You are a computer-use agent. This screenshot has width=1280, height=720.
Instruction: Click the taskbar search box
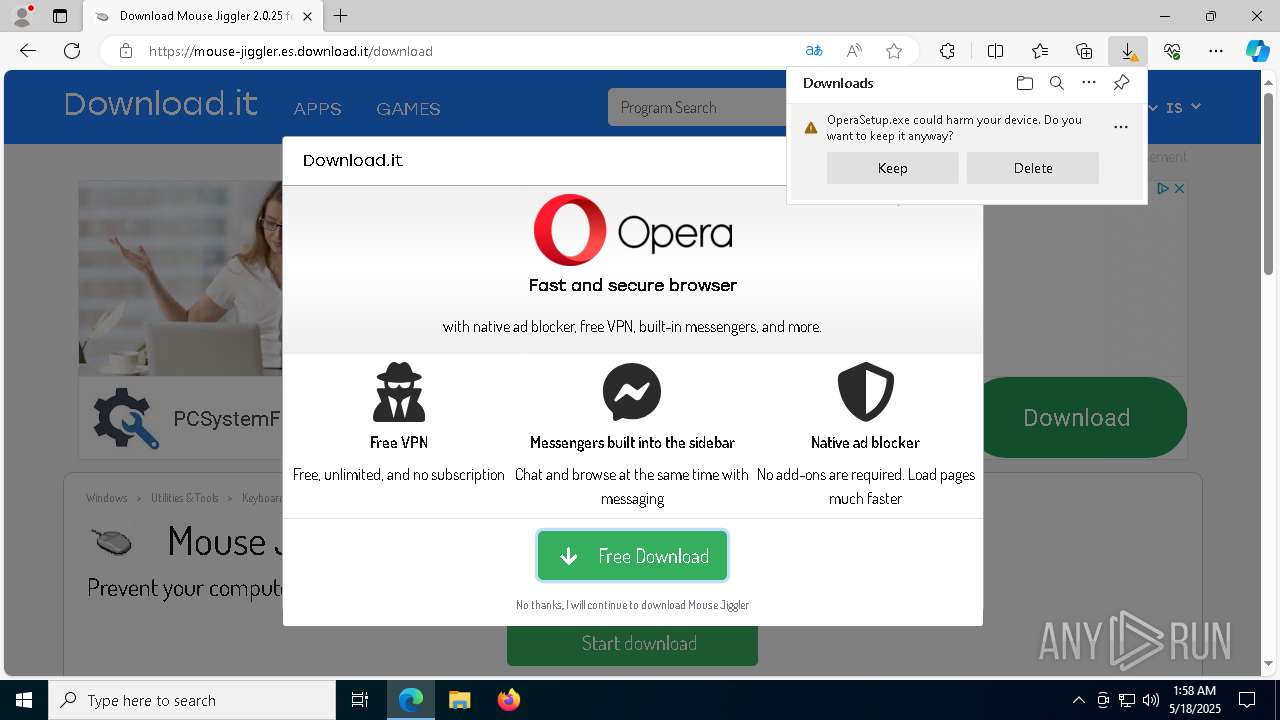pyautogui.click(x=192, y=700)
